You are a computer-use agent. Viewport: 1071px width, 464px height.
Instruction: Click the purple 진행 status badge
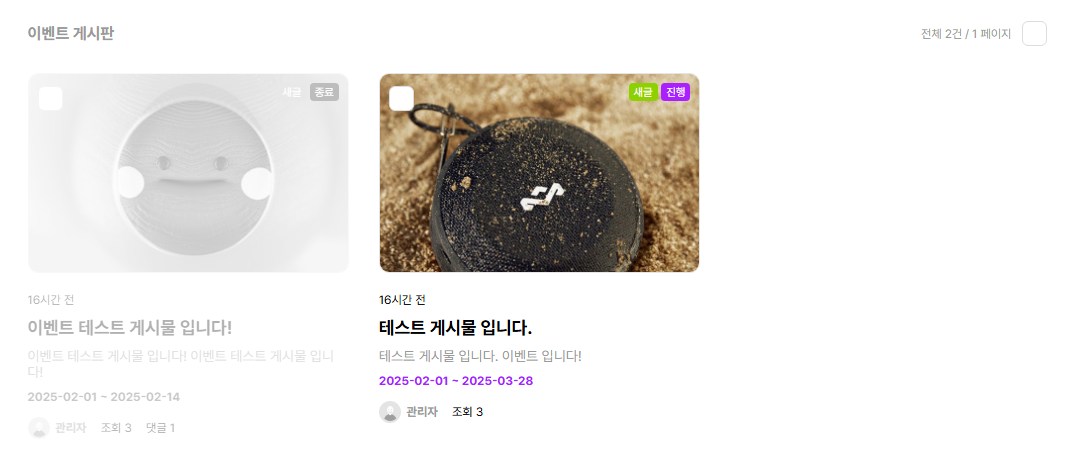(676, 92)
